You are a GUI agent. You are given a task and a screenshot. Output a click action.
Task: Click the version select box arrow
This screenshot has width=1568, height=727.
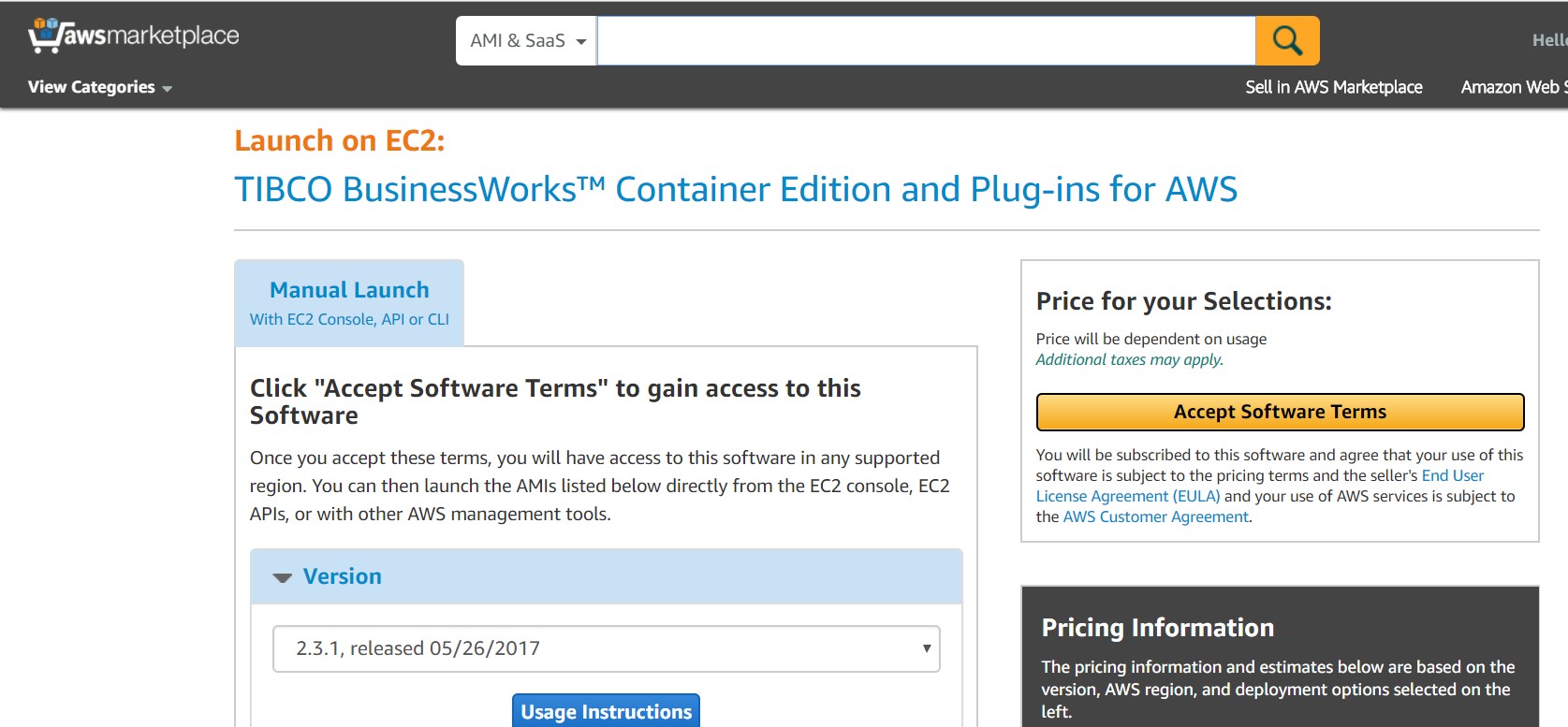click(x=926, y=648)
